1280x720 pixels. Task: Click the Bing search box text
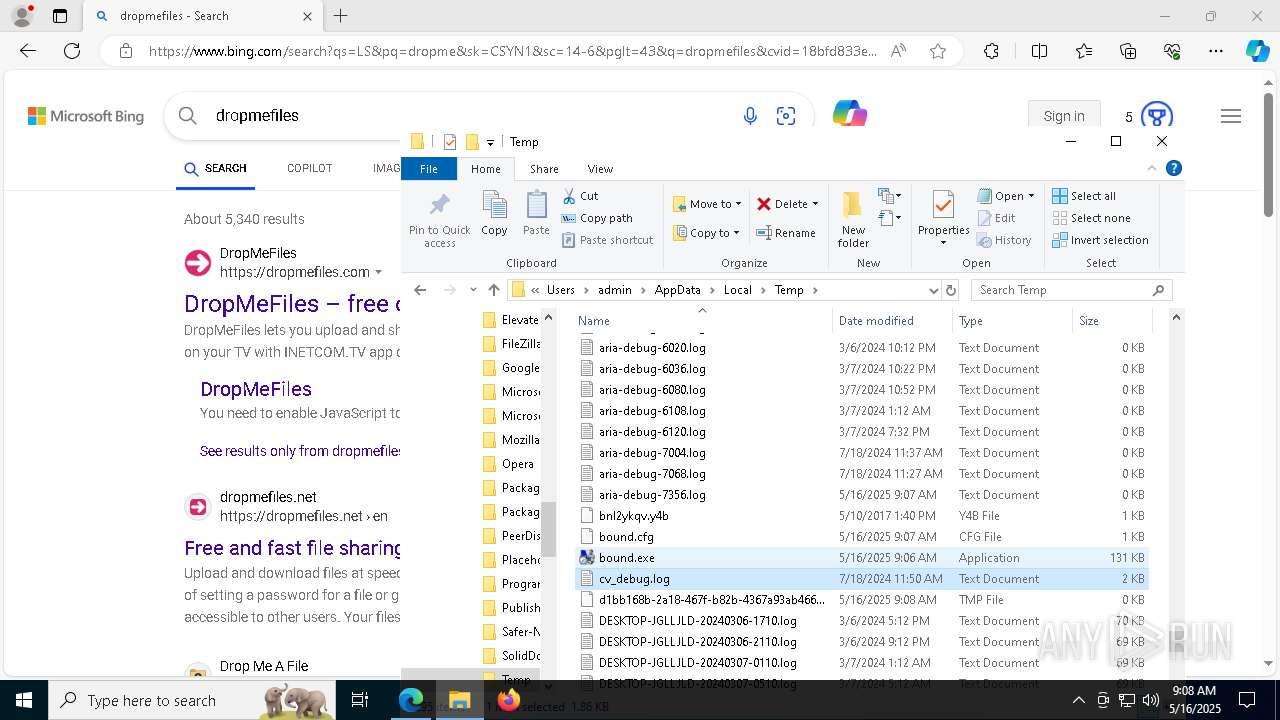pos(257,115)
